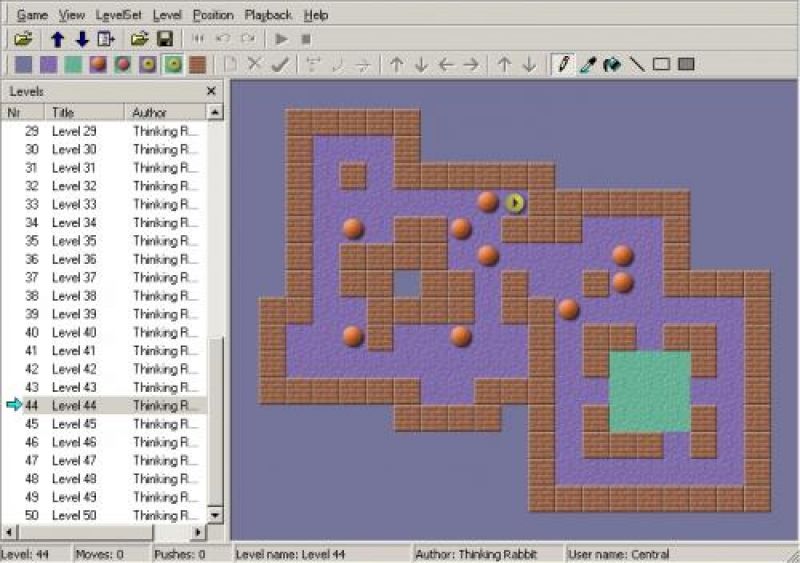The width and height of the screenshot is (800, 563).
Task: Sort levels by Nr column header
Action: click(x=22, y=112)
